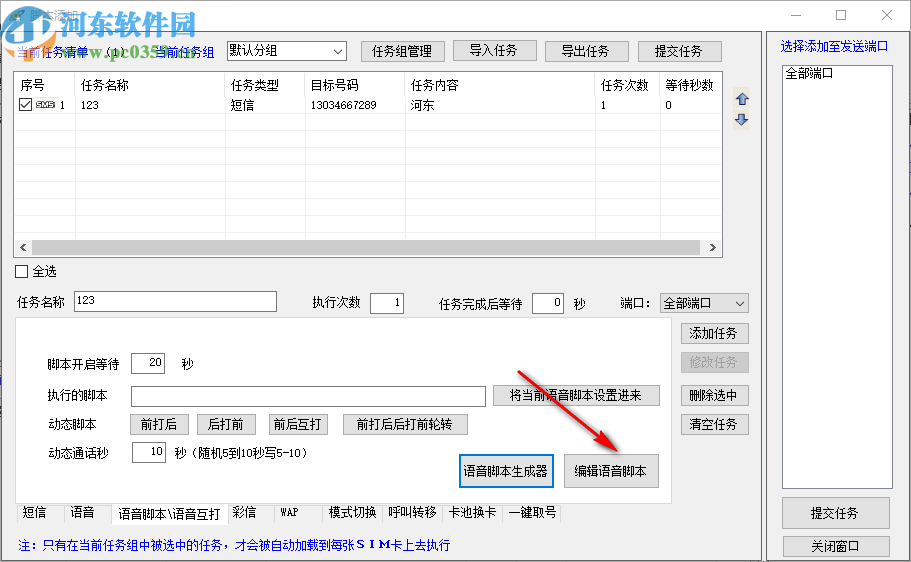Click 关闭窗口 button
911x562 pixels.
[x=835, y=546]
